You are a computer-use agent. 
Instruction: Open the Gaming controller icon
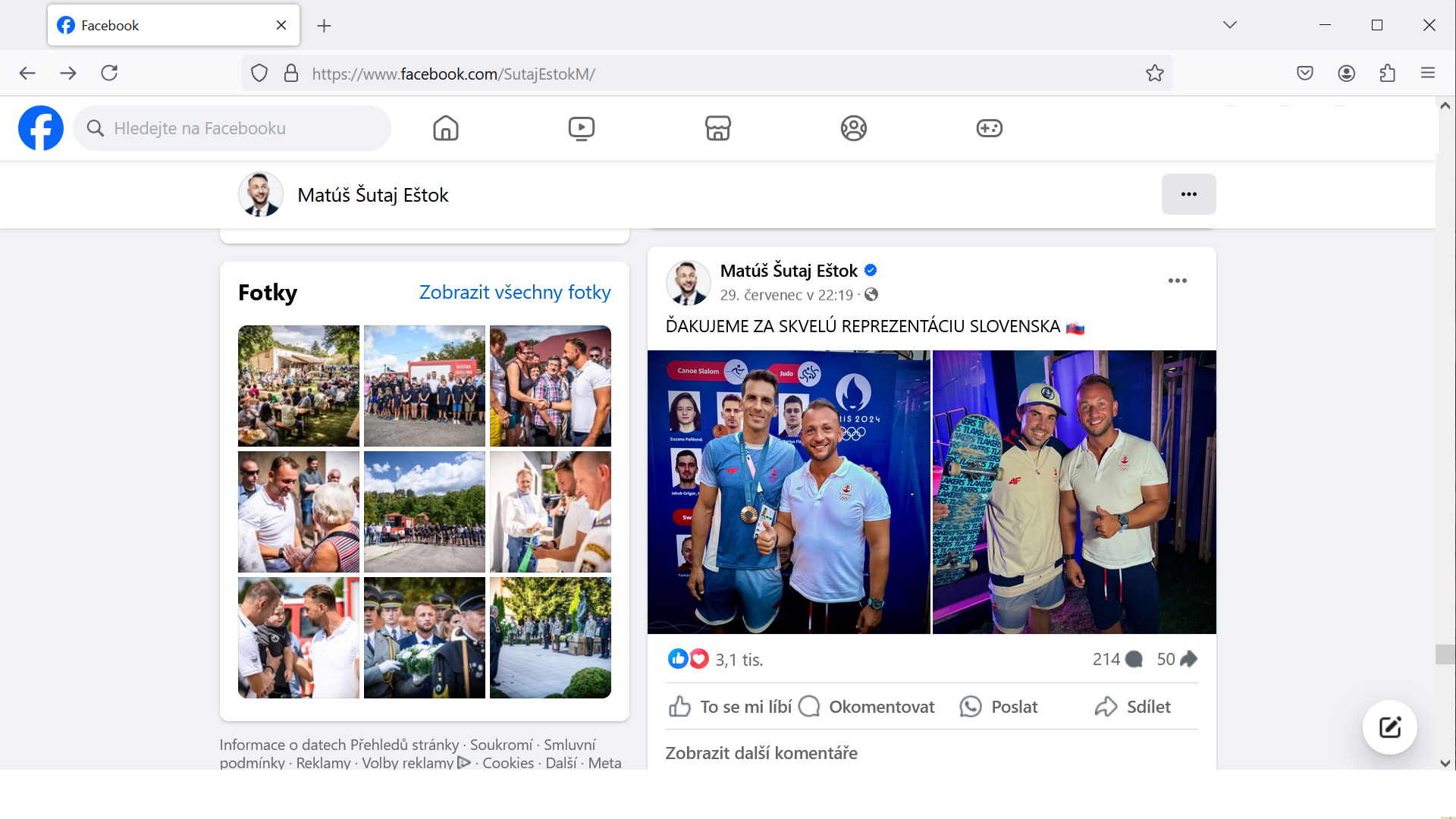[x=989, y=128]
